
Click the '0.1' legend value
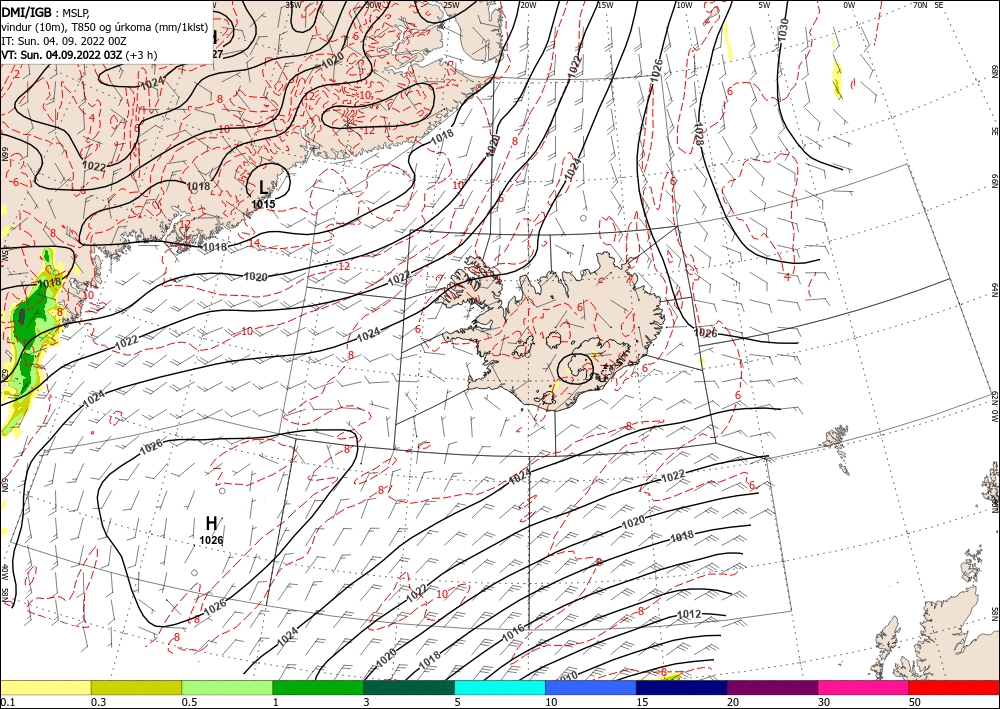click(6, 702)
